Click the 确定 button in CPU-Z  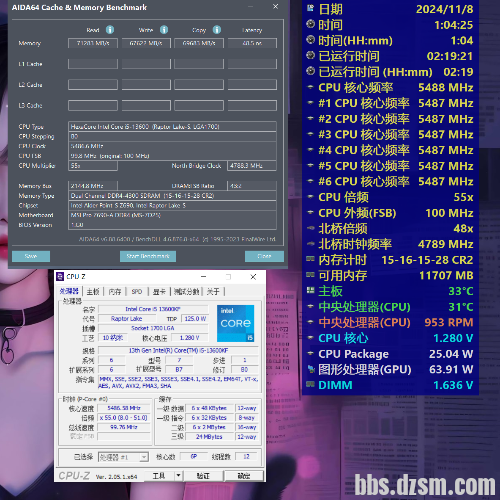pos(244,476)
